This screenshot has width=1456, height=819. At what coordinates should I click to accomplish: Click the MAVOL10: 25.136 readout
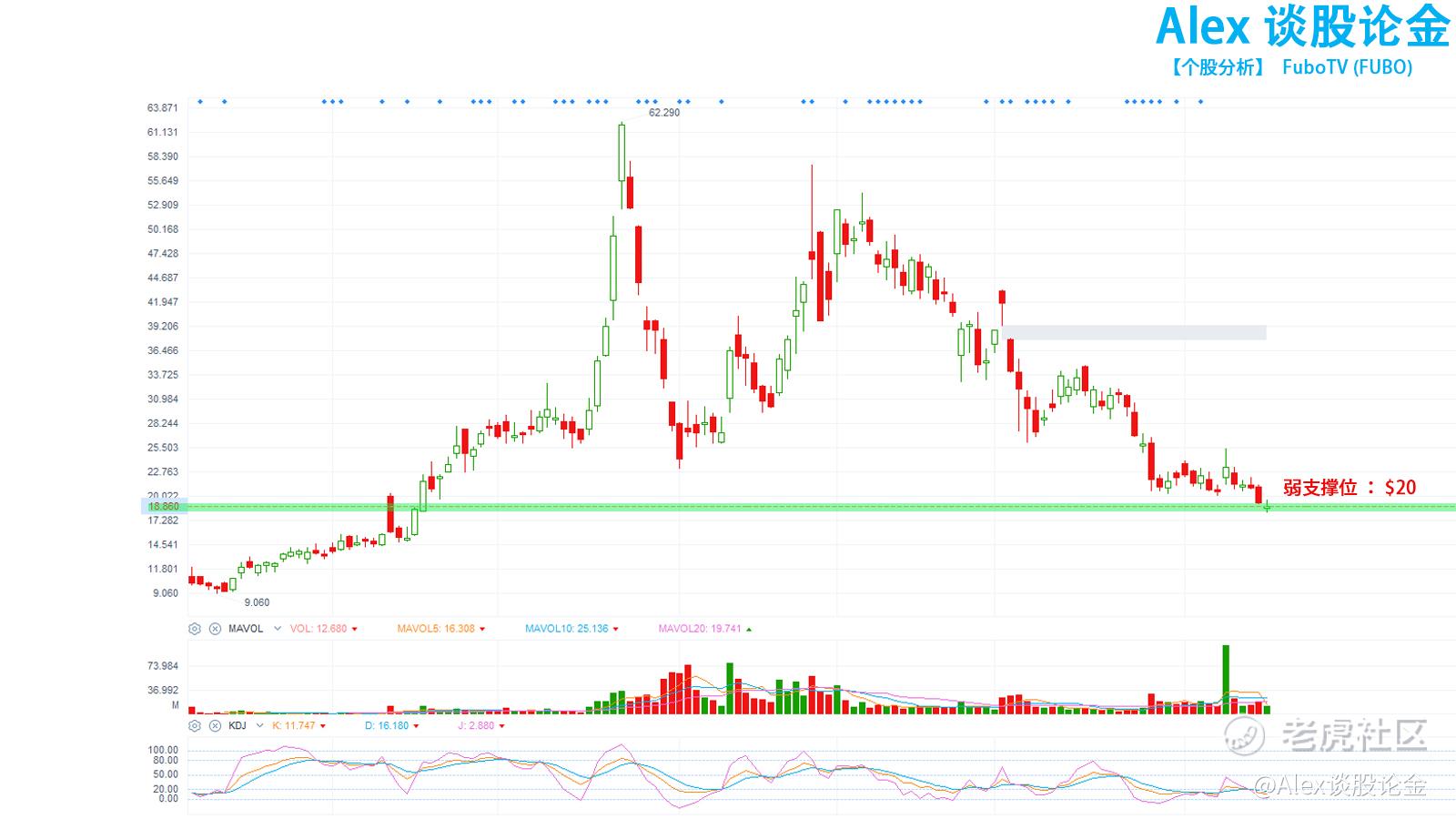click(566, 629)
